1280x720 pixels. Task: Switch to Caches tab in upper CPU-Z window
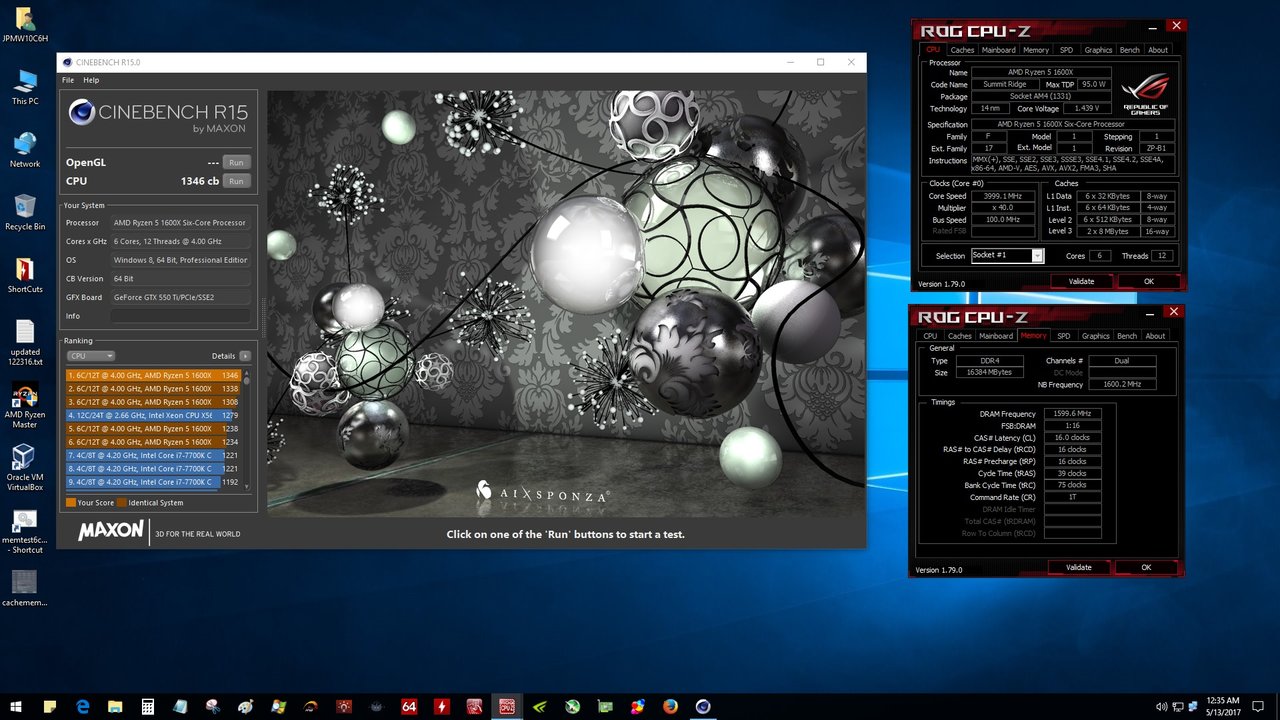click(962, 50)
